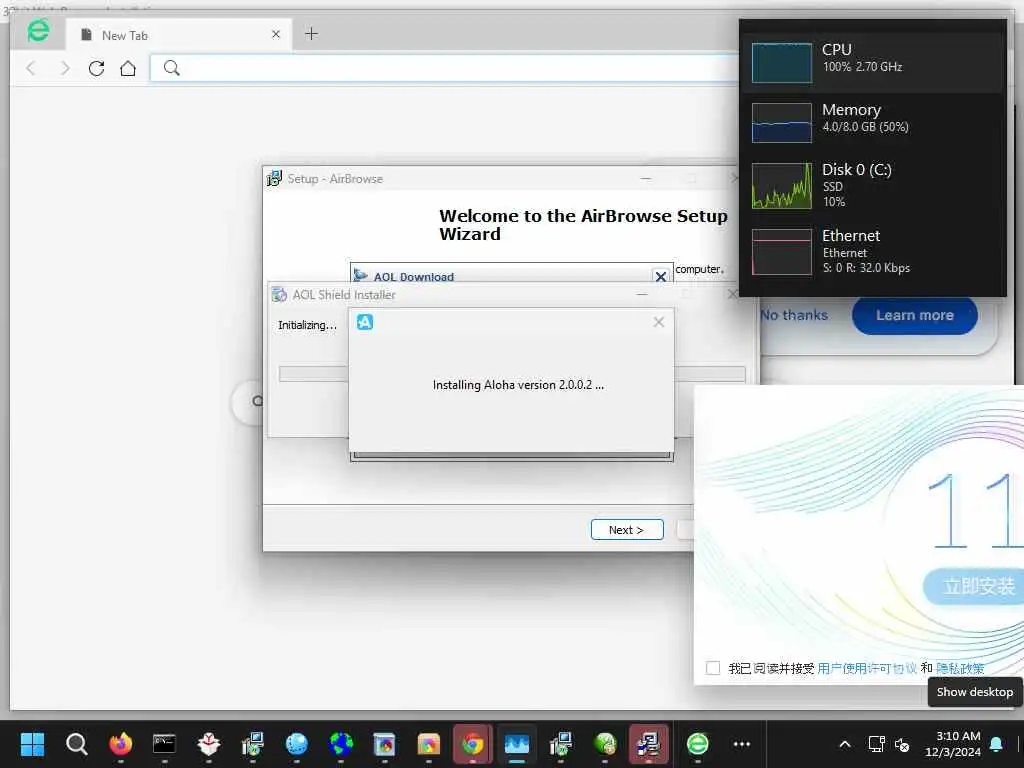Viewport: 1024px width, 768px height.
Task: Click the red and white box taskbar icon
Action: (x=208, y=744)
